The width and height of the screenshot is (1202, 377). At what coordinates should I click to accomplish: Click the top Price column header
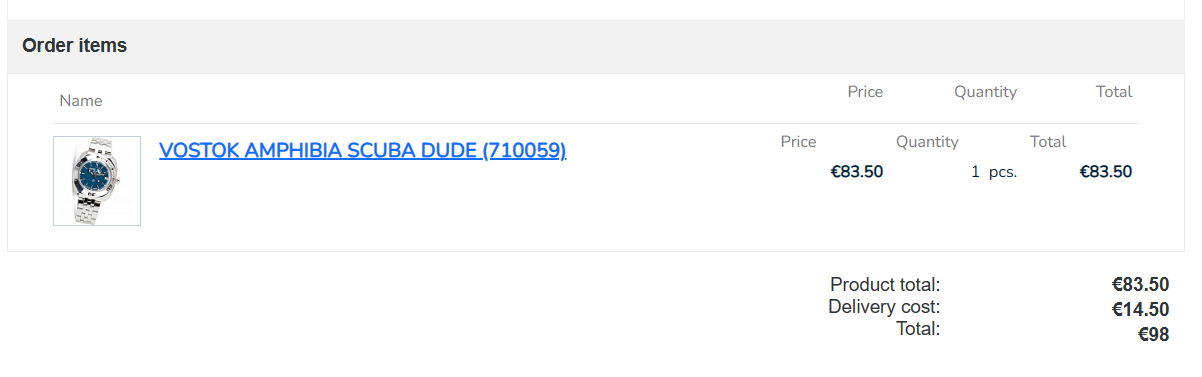tap(865, 92)
